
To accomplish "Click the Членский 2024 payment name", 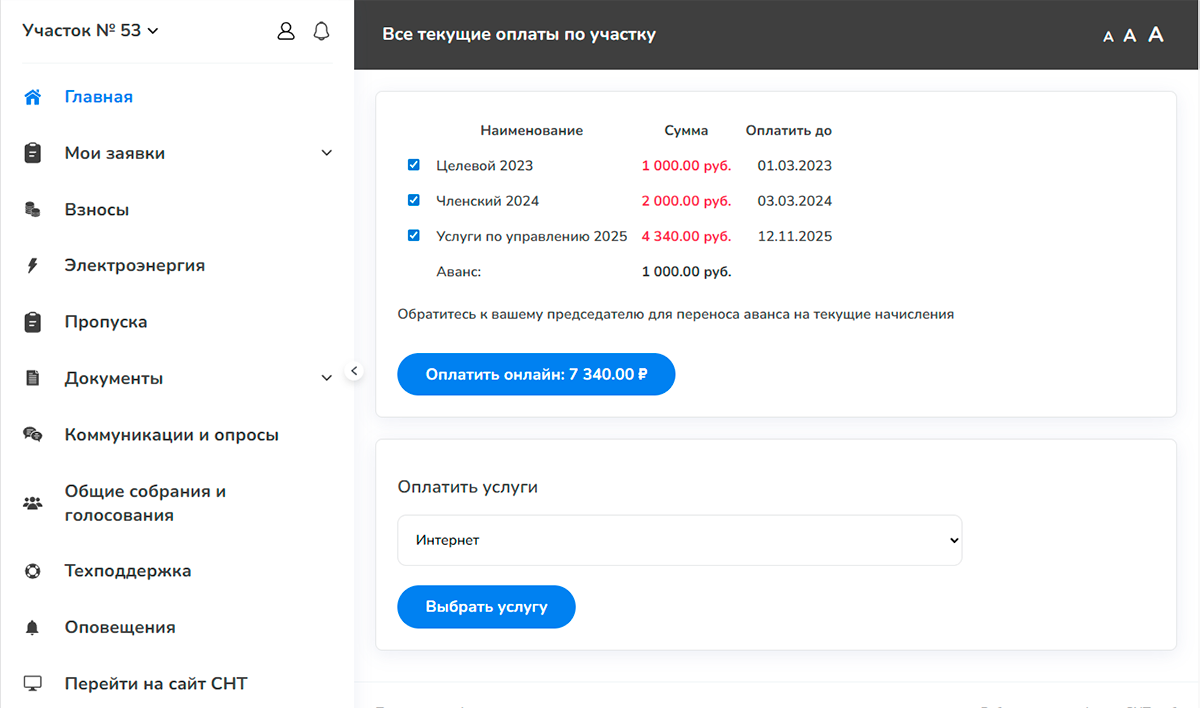I will click(488, 201).
